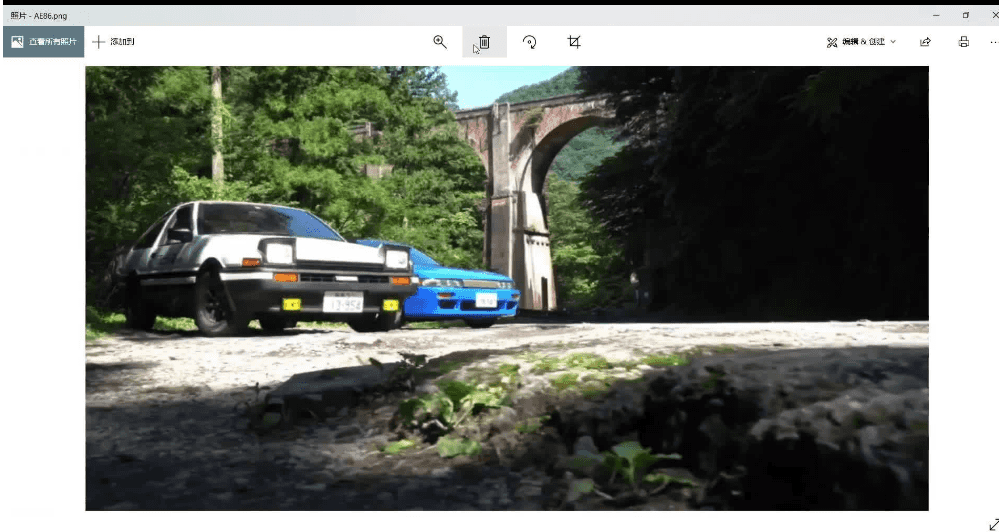This screenshot has height=532, width=999.
Task: Open the share icon in the toolbar
Action: point(925,42)
